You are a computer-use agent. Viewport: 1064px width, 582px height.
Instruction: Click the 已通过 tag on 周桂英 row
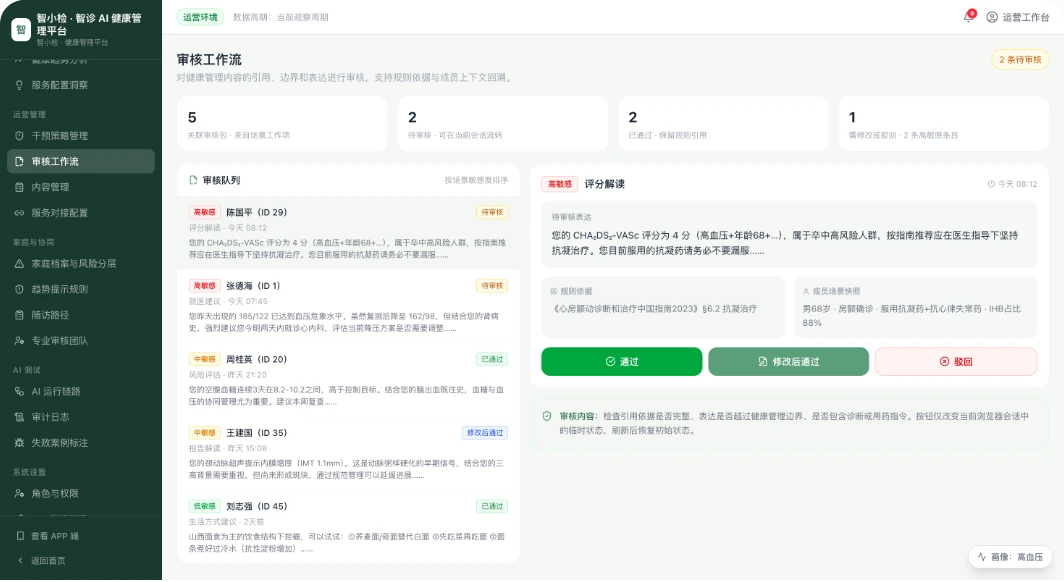(x=492, y=360)
